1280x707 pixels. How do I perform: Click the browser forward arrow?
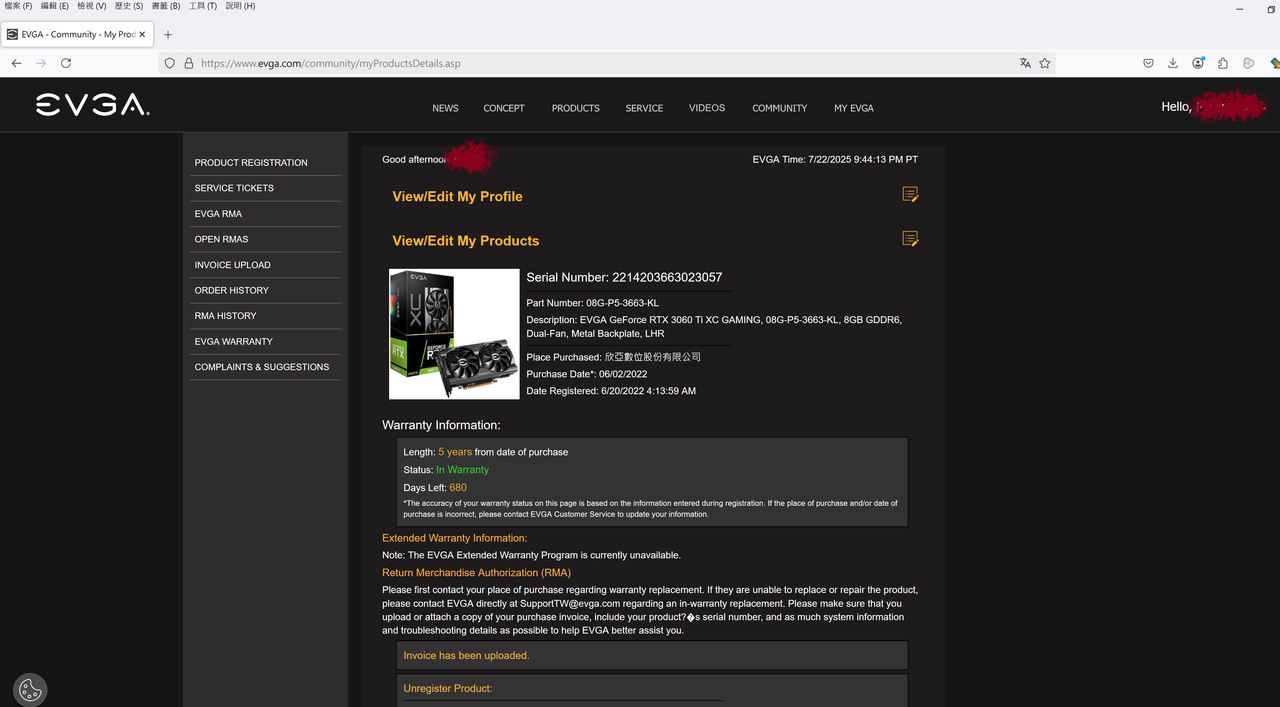pyautogui.click(x=41, y=63)
